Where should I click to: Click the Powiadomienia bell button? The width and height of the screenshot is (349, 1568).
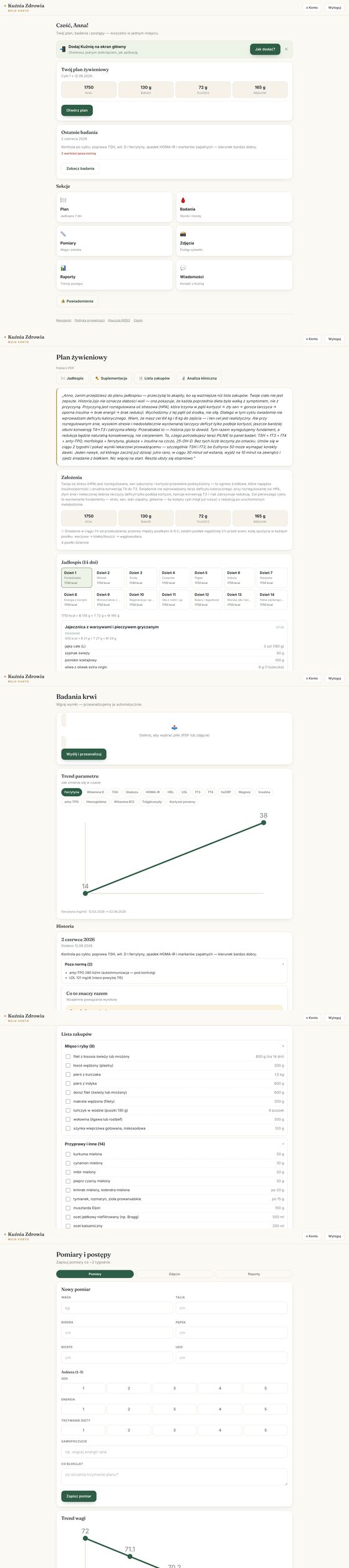pyautogui.click(x=77, y=301)
